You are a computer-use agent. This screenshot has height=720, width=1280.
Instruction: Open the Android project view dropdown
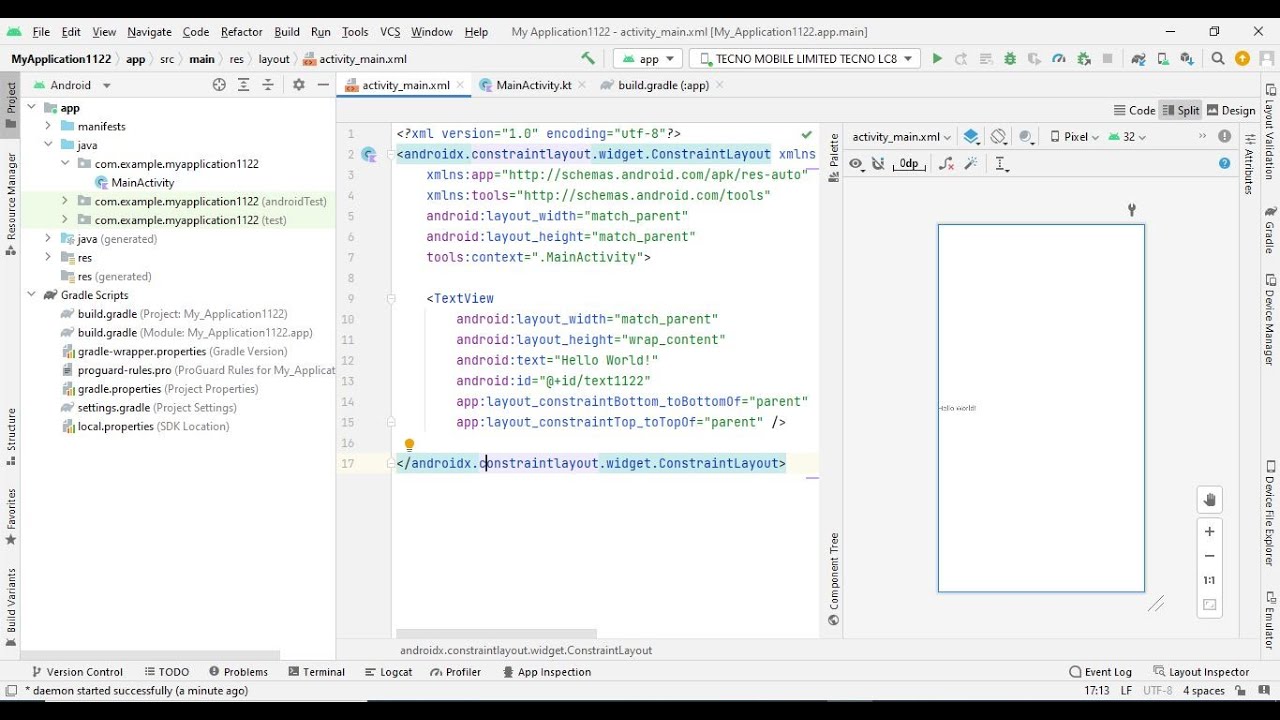click(x=72, y=85)
